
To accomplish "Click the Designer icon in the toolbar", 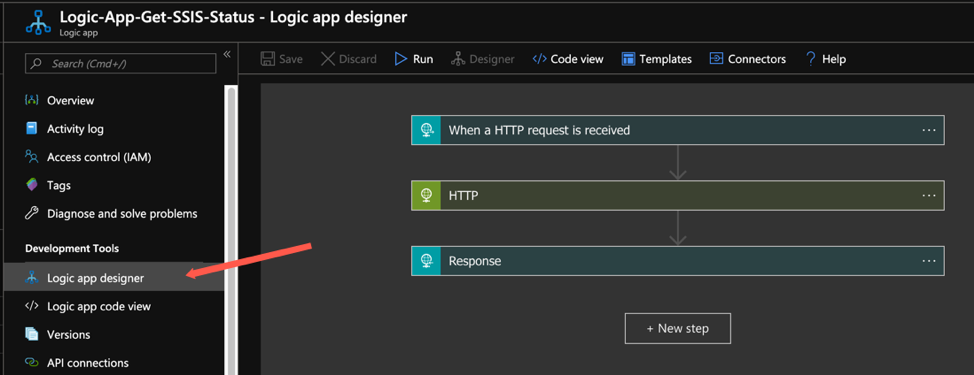I will coord(458,59).
